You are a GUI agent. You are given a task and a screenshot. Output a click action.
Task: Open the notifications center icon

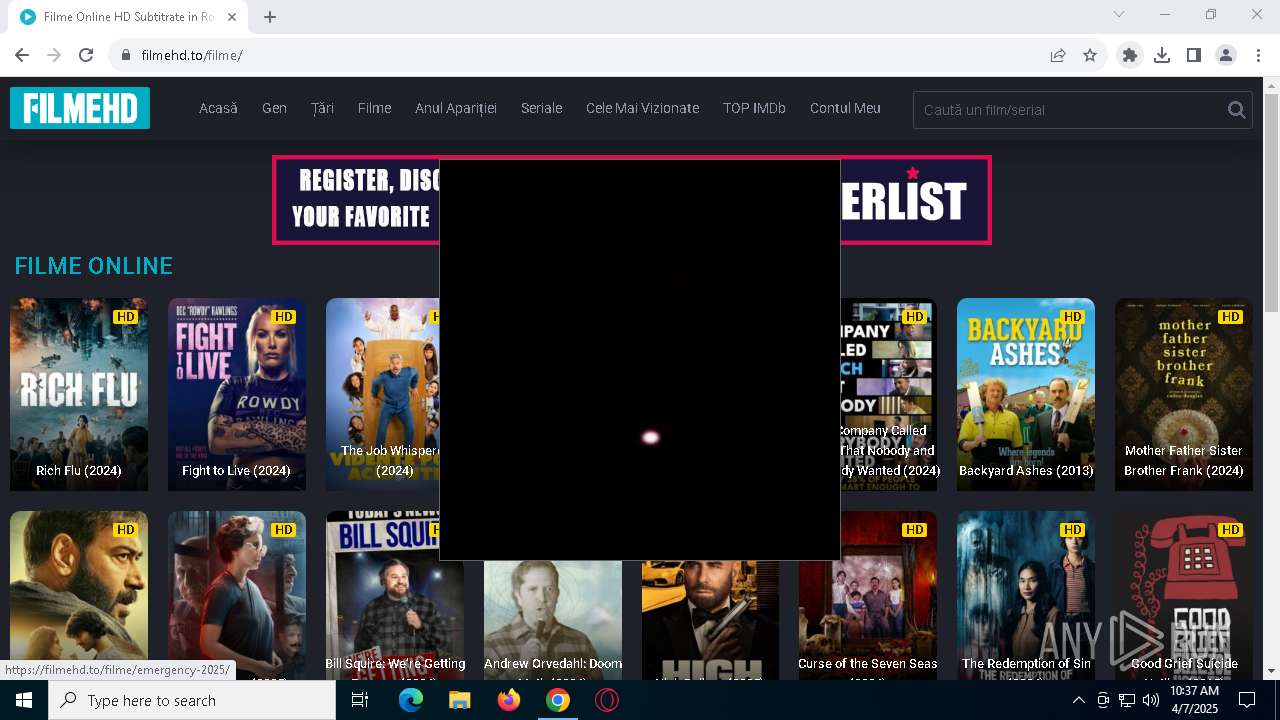[x=1247, y=700]
